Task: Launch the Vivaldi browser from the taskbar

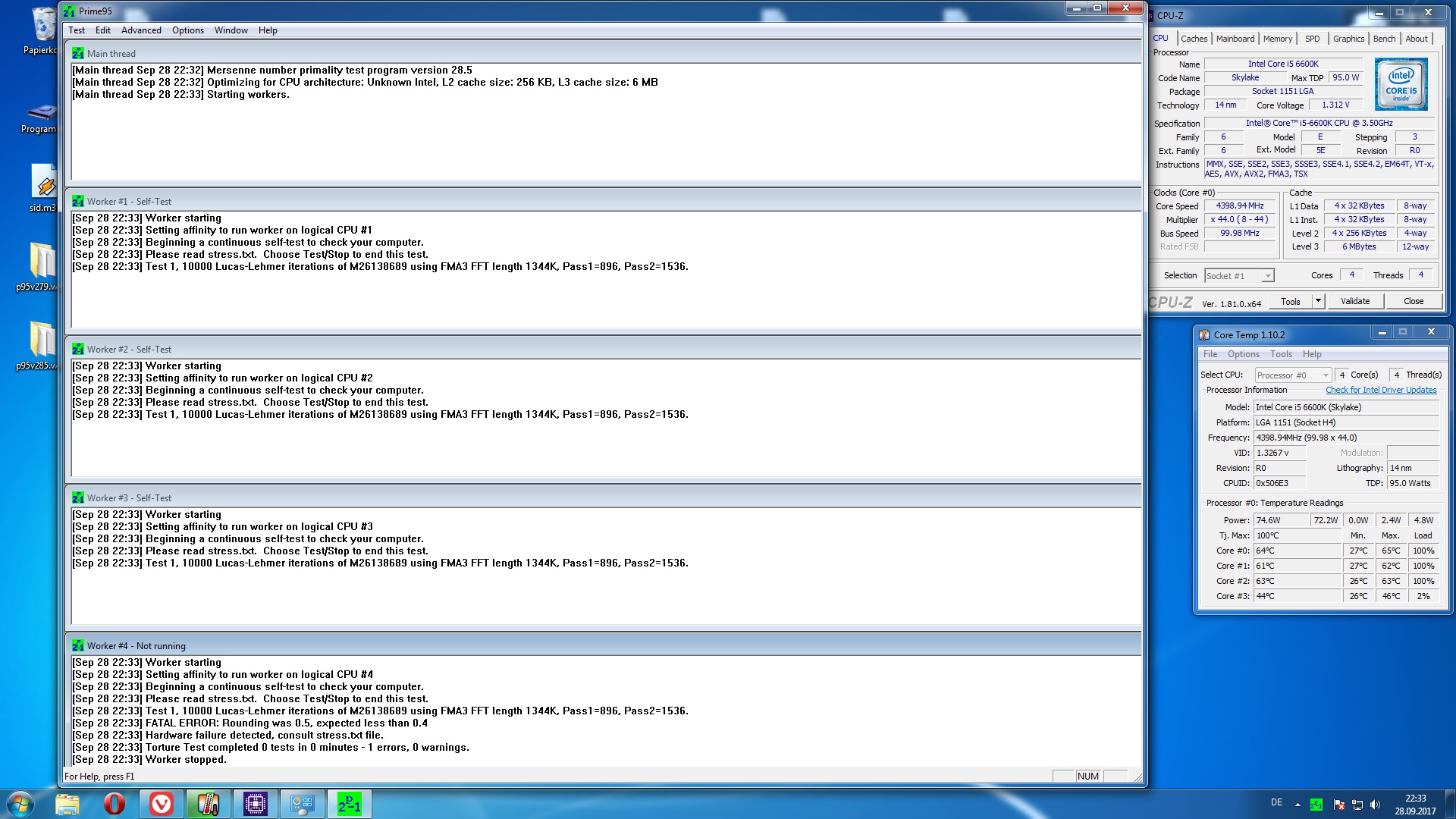Action: pos(161,804)
